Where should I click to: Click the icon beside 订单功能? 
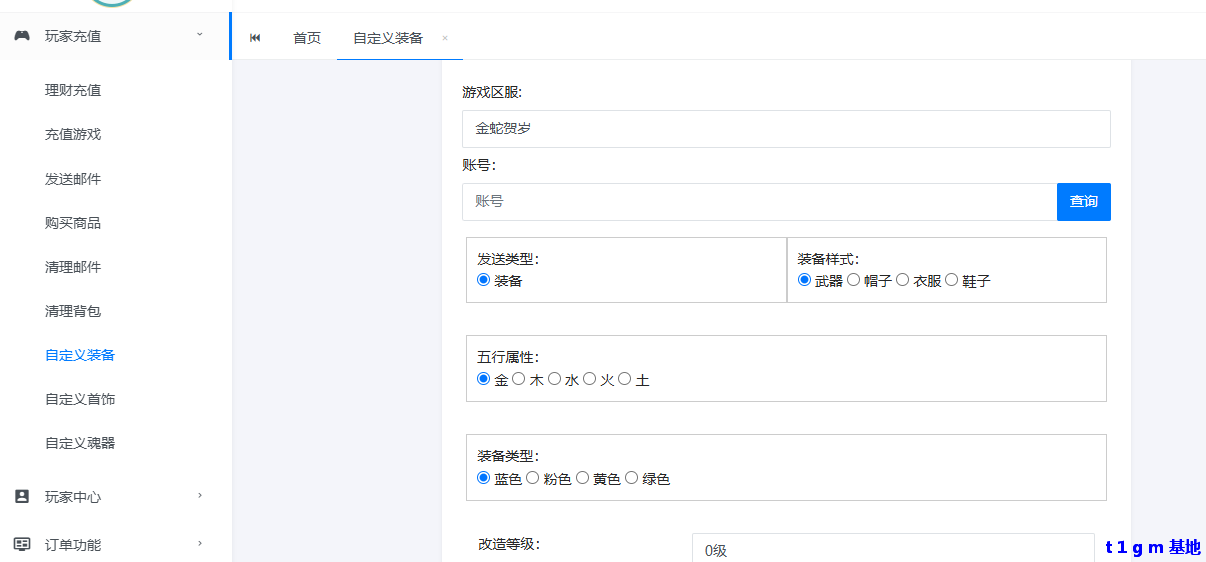pos(22,544)
